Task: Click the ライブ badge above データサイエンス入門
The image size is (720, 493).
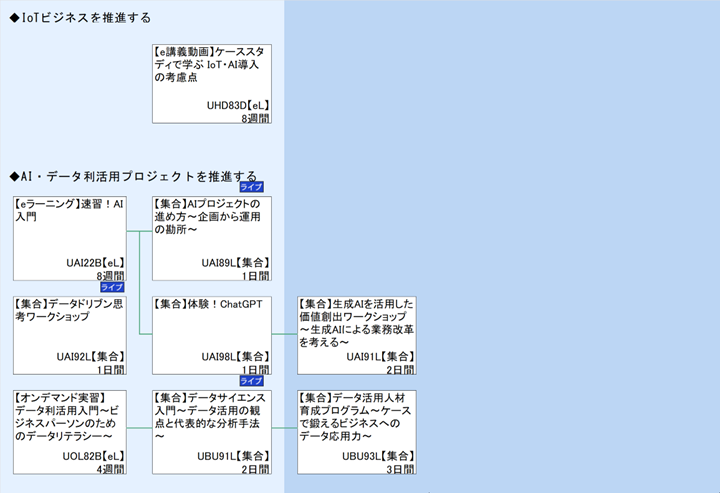Action: click(x=251, y=381)
